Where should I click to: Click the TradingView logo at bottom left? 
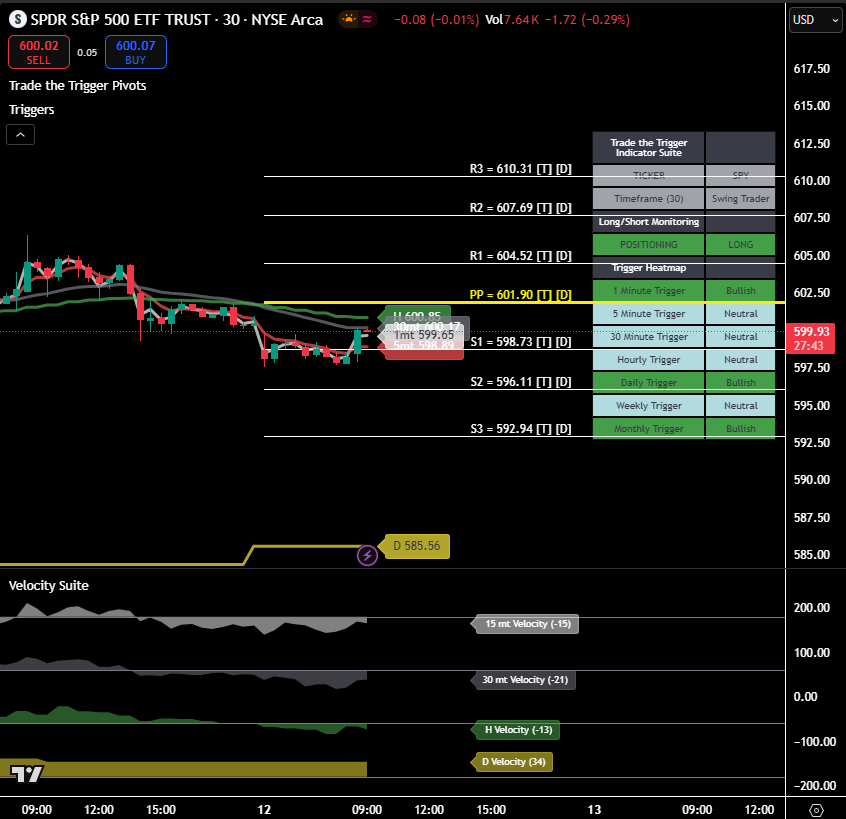click(26, 774)
